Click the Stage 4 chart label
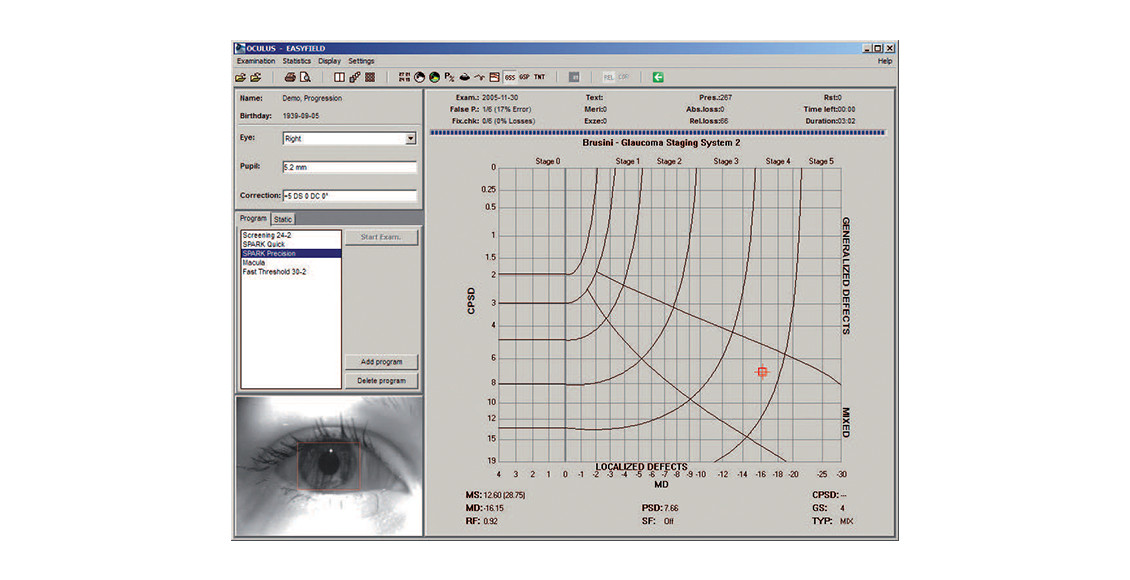Image resolution: width=1130 pixels, height=580 pixels. (778, 161)
